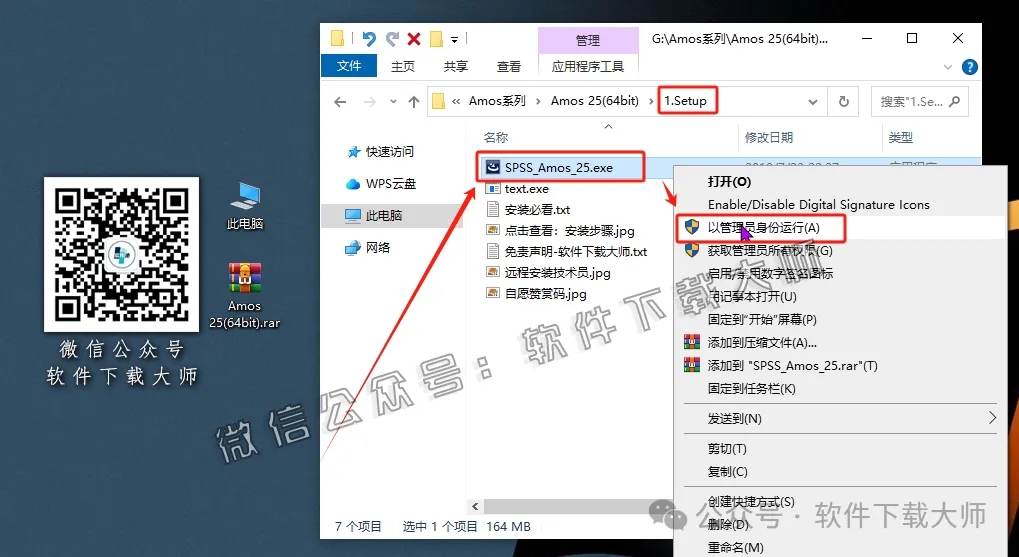The height and width of the screenshot is (557, 1019).
Task: Go back with the back arrow
Action: click(x=340, y=101)
